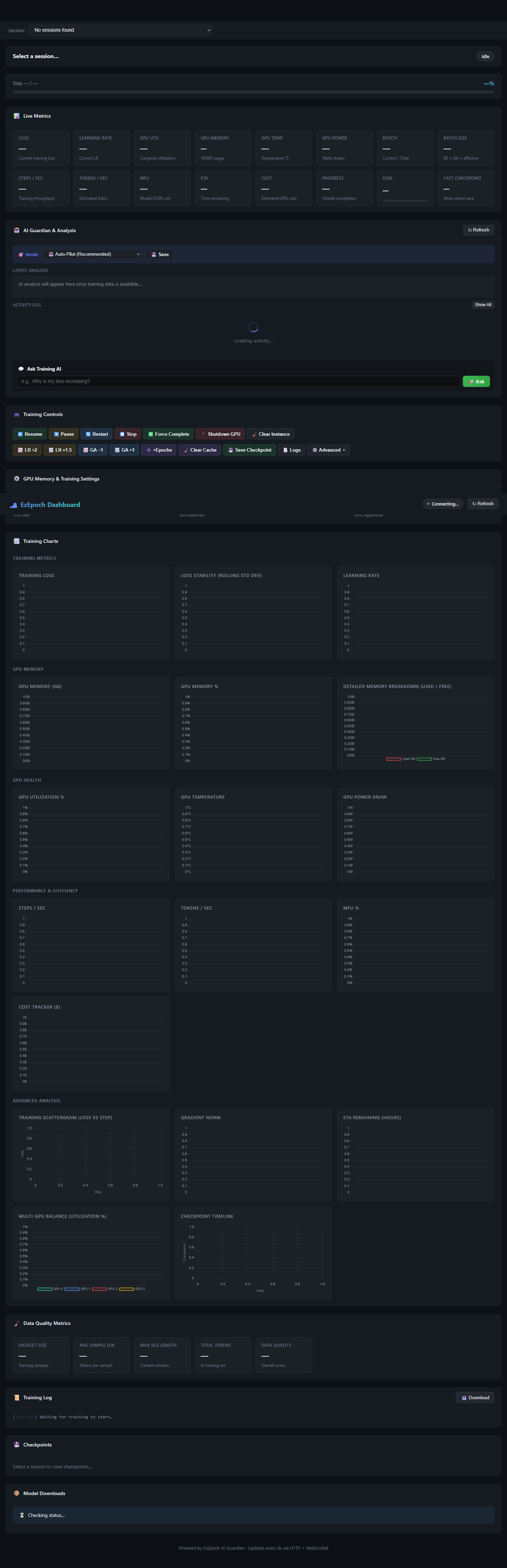
Task: Click the EzEpoch Dashboard logo icon
Action: (x=13, y=504)
